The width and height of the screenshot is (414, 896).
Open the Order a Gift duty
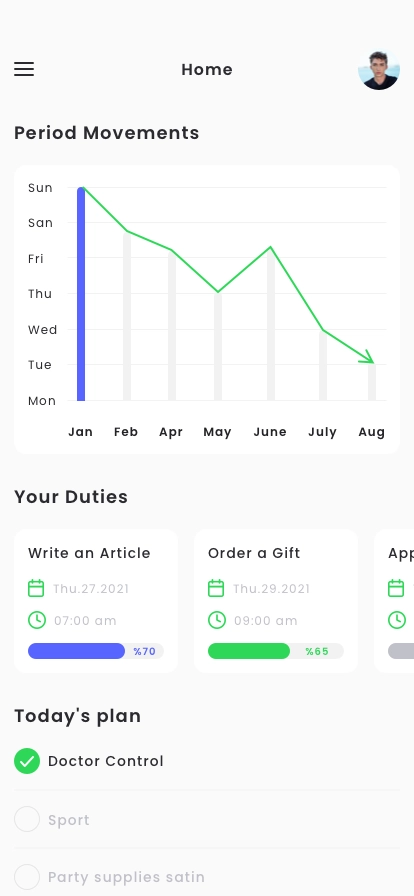point(276,601)
